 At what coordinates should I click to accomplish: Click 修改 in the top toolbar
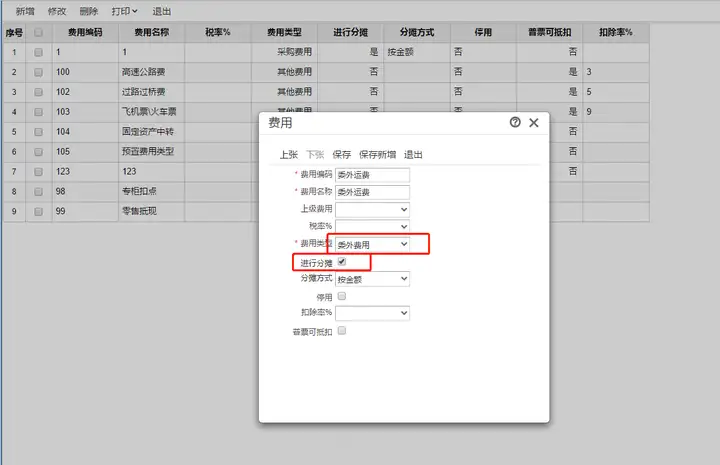57,11
